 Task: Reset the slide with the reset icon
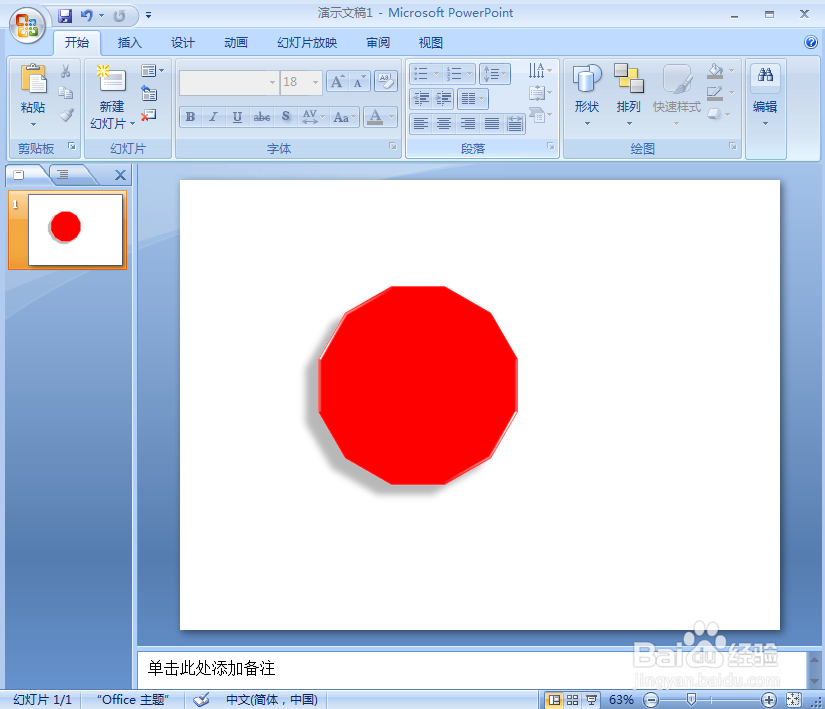pyautogui.click(x=149, y=93)
